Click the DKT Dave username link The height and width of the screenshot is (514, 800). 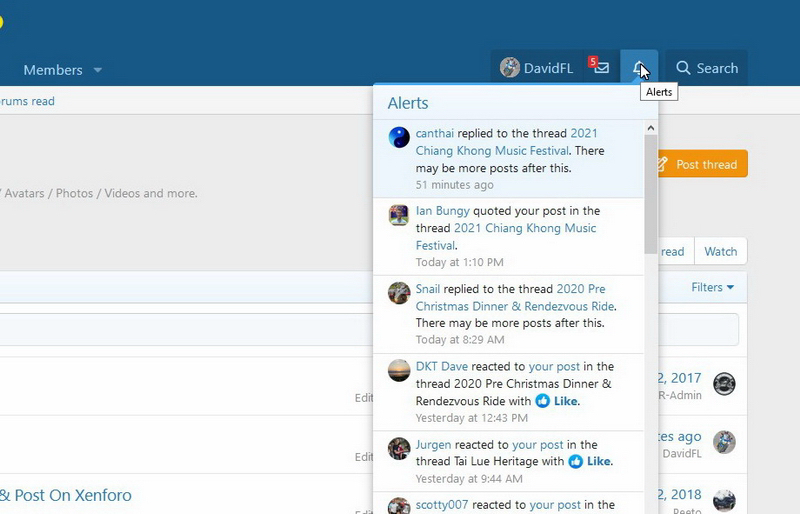[x=441, y=367]
